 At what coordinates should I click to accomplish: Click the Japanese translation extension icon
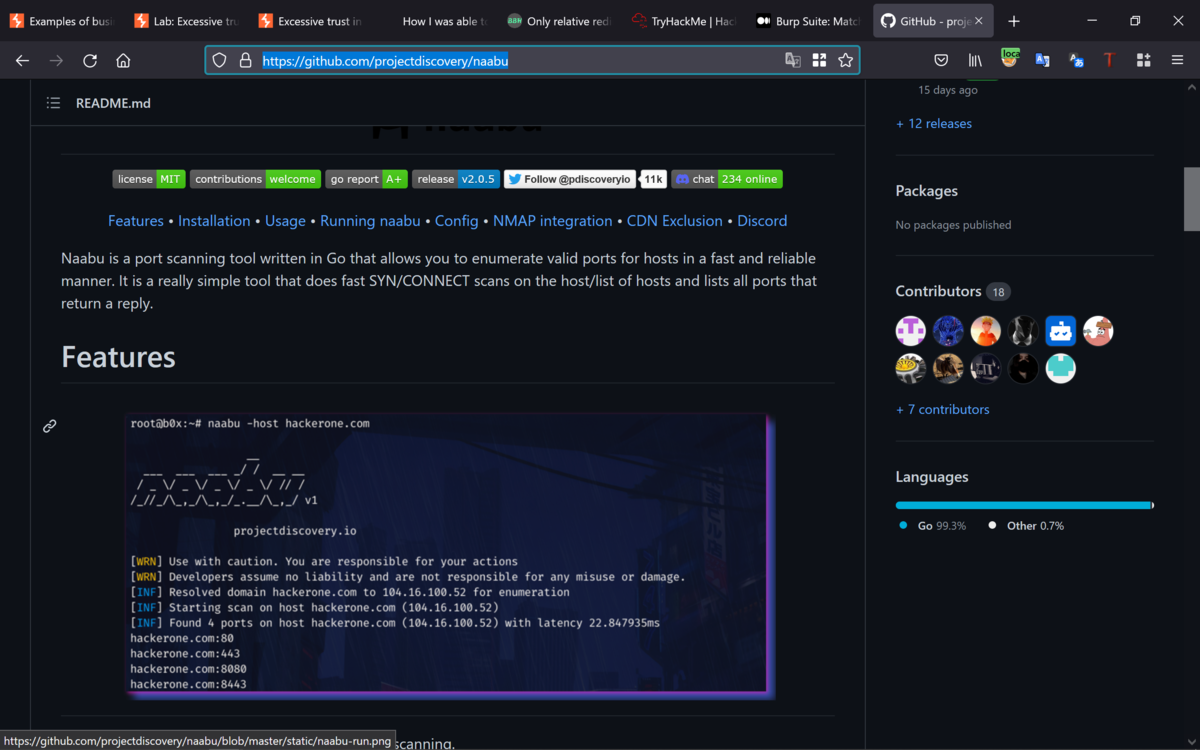pyautogui.click(x=1076, y=60)
